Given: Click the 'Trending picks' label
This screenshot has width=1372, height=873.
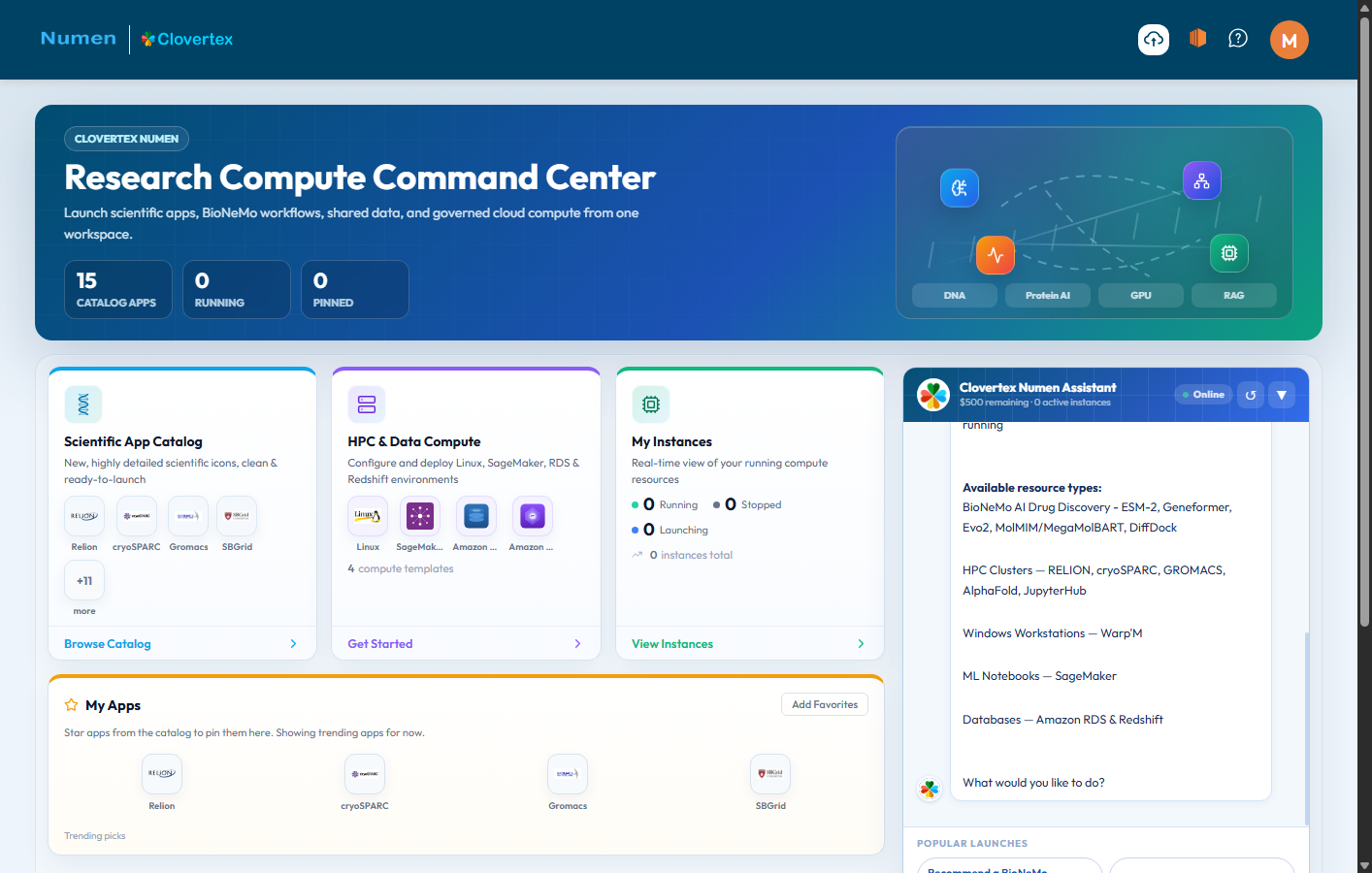Looking at the screenshot, I should 95,836.
